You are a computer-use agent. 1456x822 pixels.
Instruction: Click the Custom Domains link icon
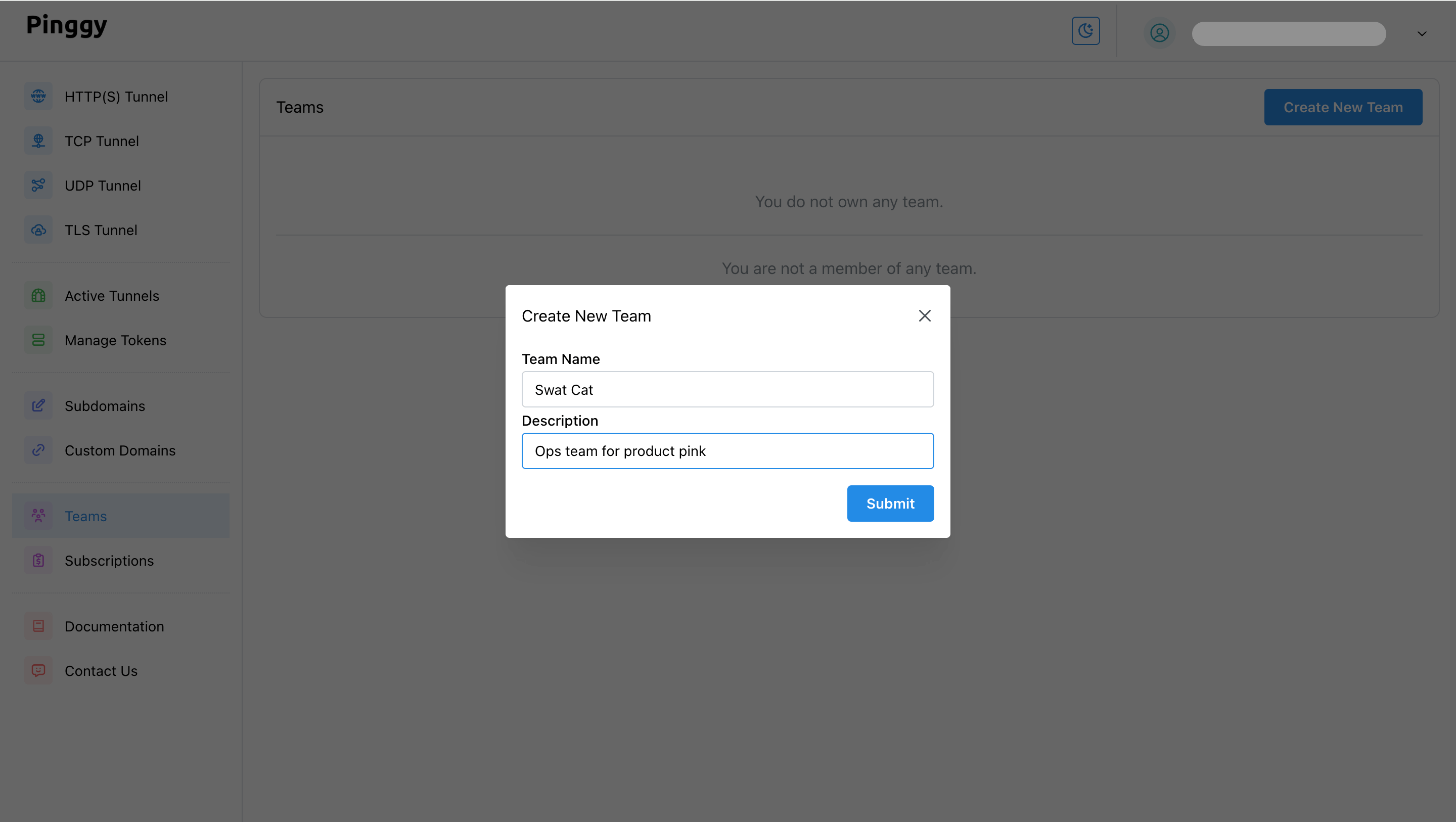pos(38,450)
